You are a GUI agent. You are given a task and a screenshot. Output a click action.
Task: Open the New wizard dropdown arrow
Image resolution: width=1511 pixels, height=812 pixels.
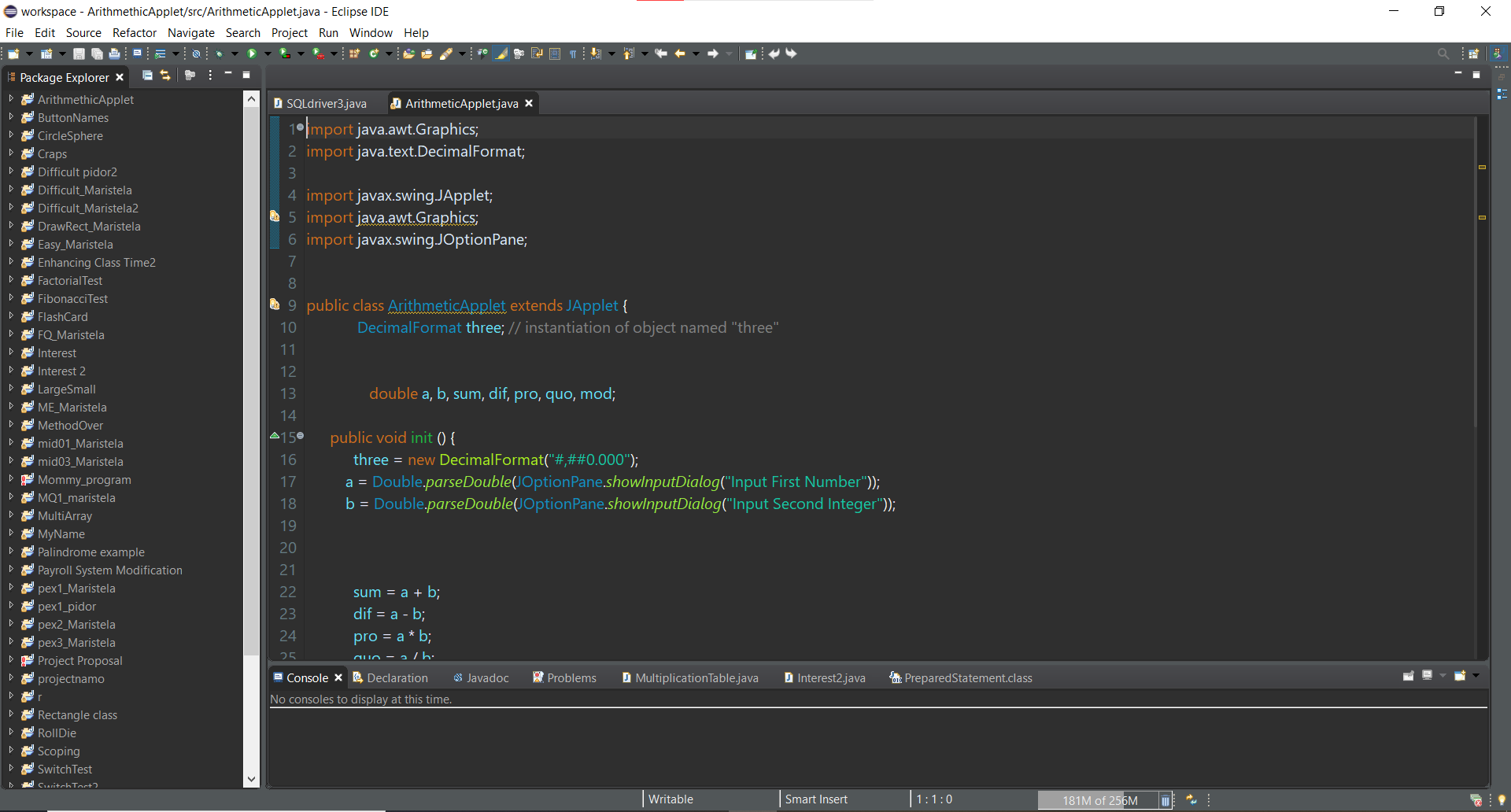pyautogui.click(x=29, y=54)
